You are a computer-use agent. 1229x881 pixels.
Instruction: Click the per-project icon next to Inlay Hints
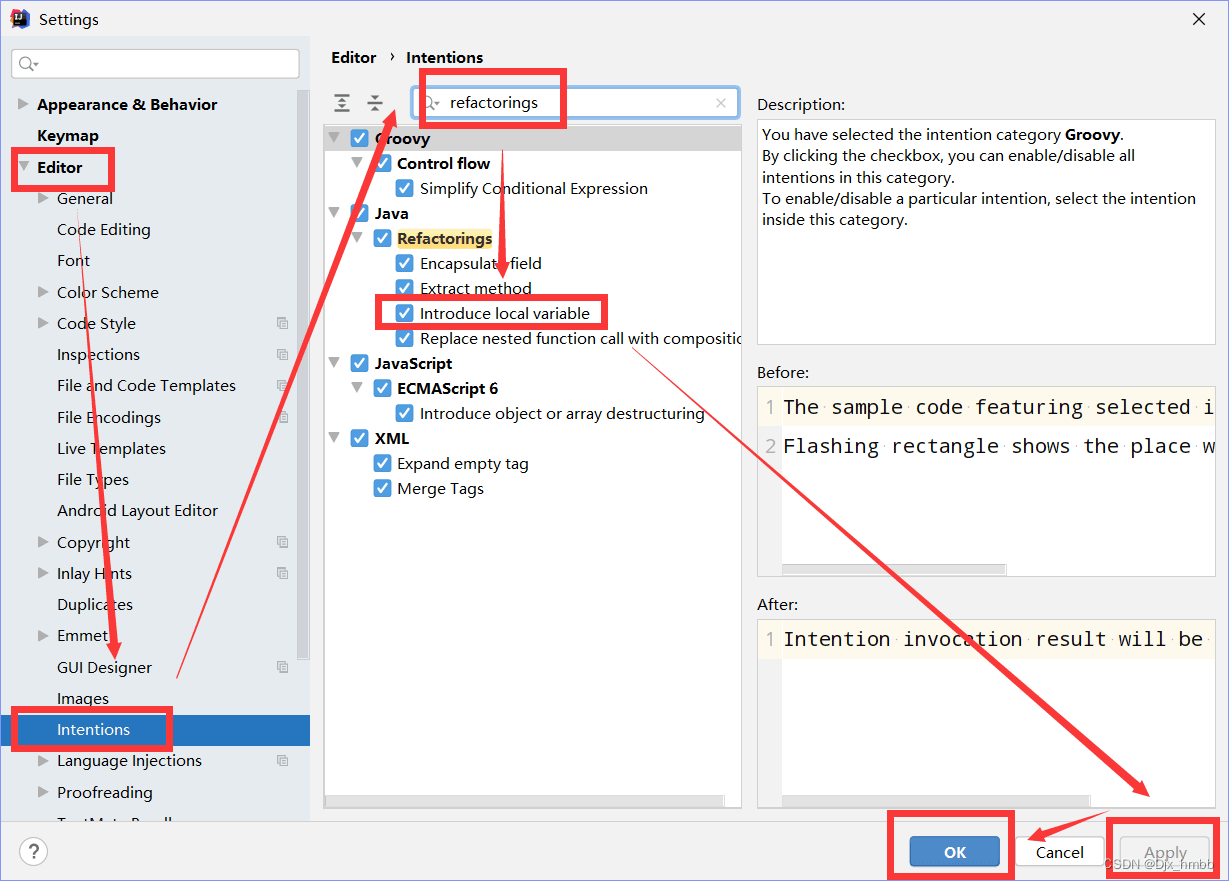click(x=283, y=573)
